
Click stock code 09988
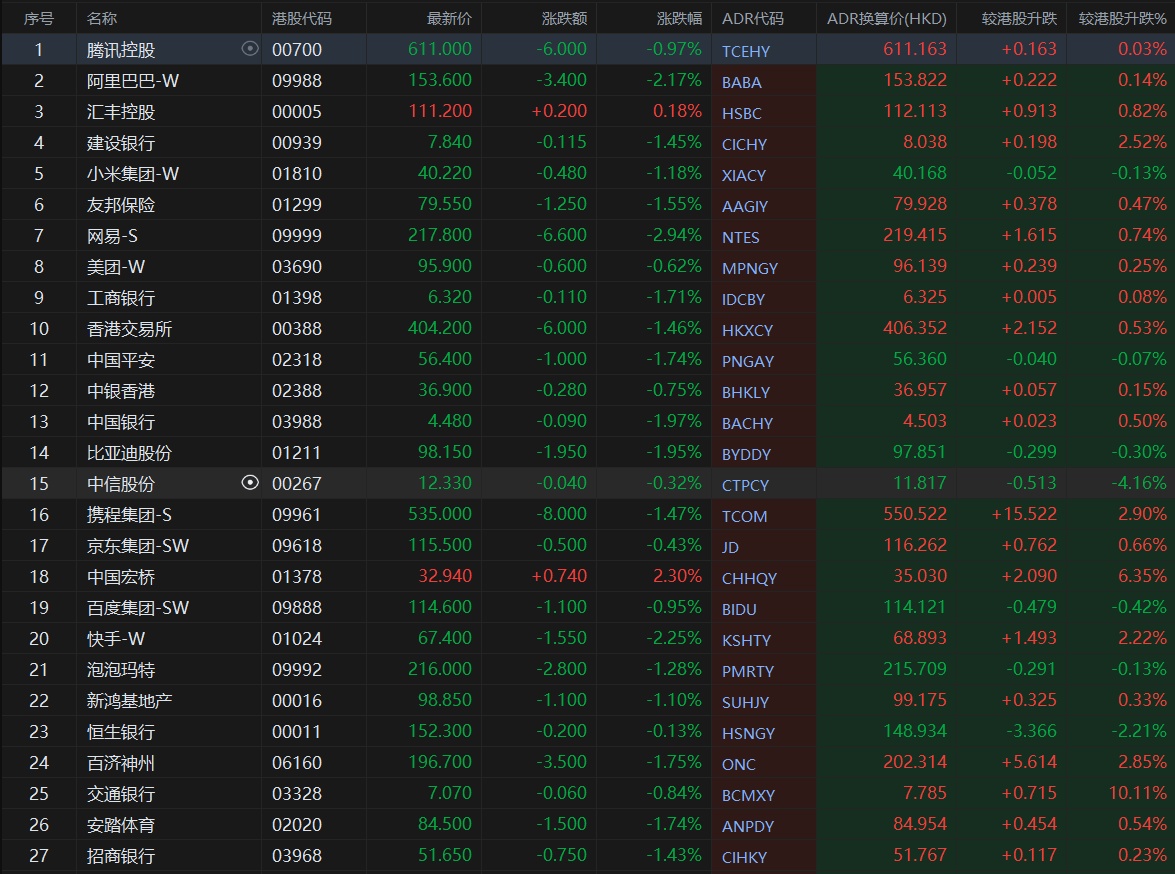point(297,81)
